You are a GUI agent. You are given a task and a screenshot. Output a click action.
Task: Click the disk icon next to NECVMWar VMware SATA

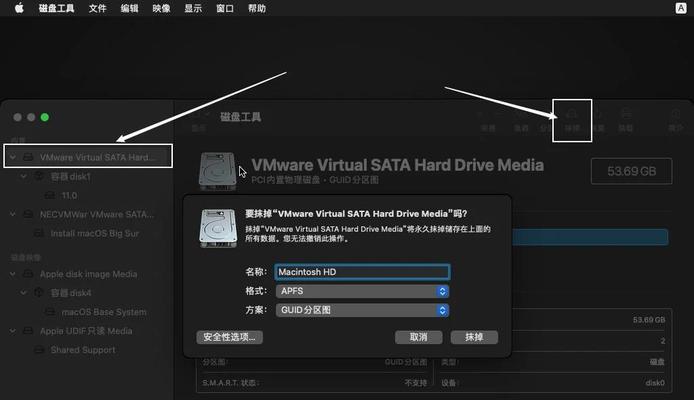[28, 214]
